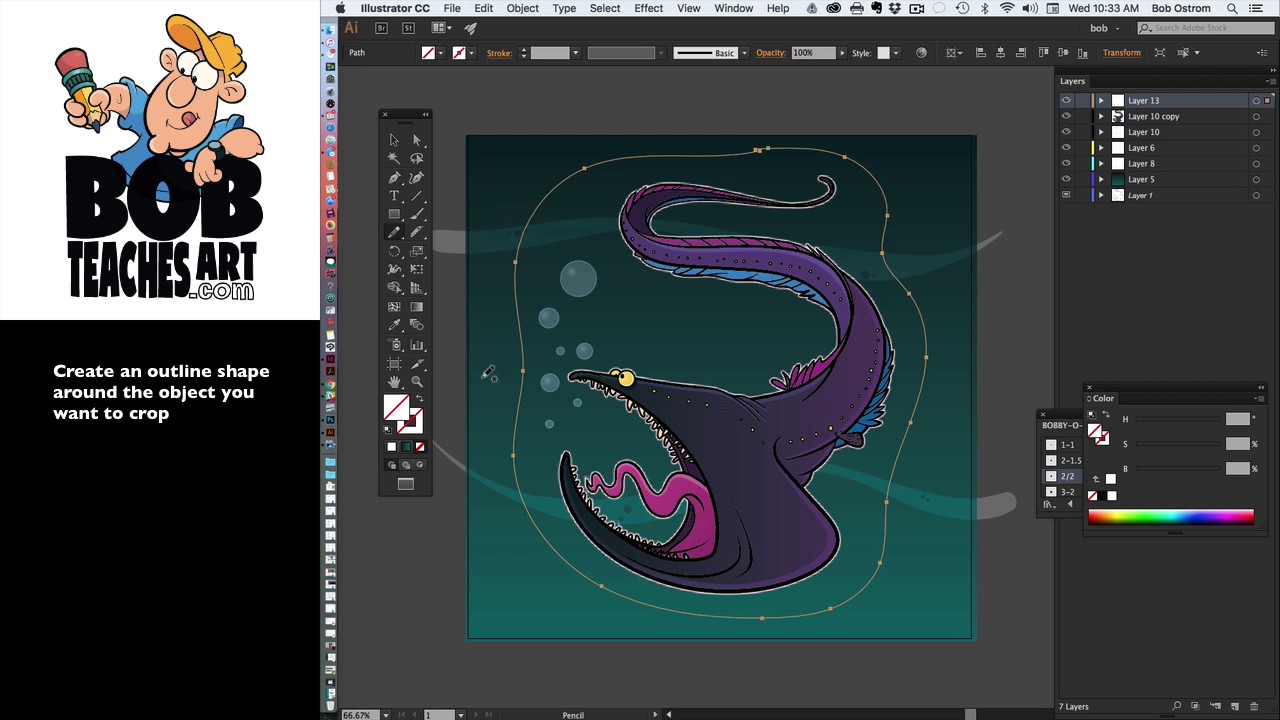
Task: Pick a color from the rainbow spectrum bar
Action: 1170,516
